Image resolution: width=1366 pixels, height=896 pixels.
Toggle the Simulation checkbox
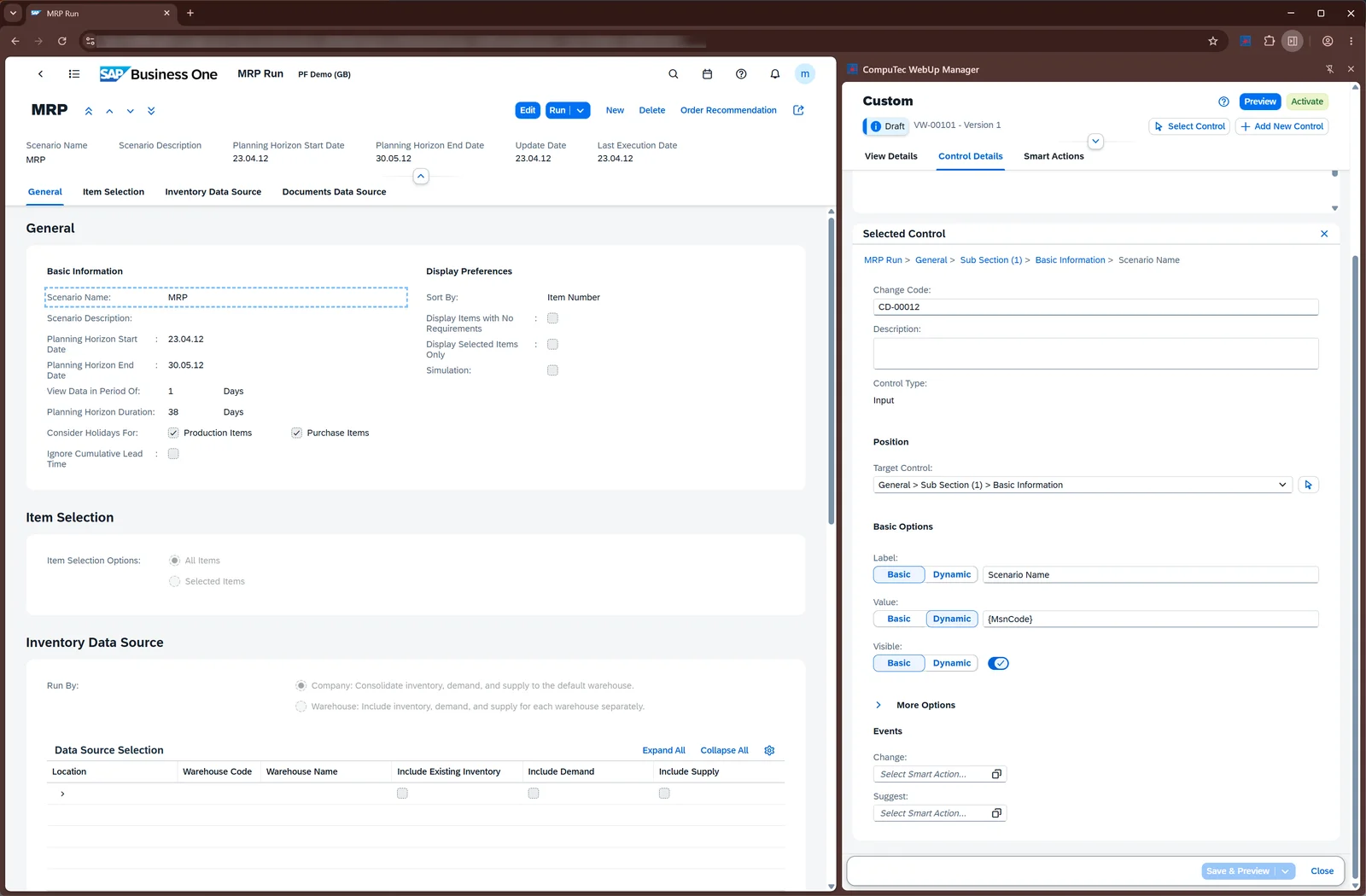[x=552, y=370]
